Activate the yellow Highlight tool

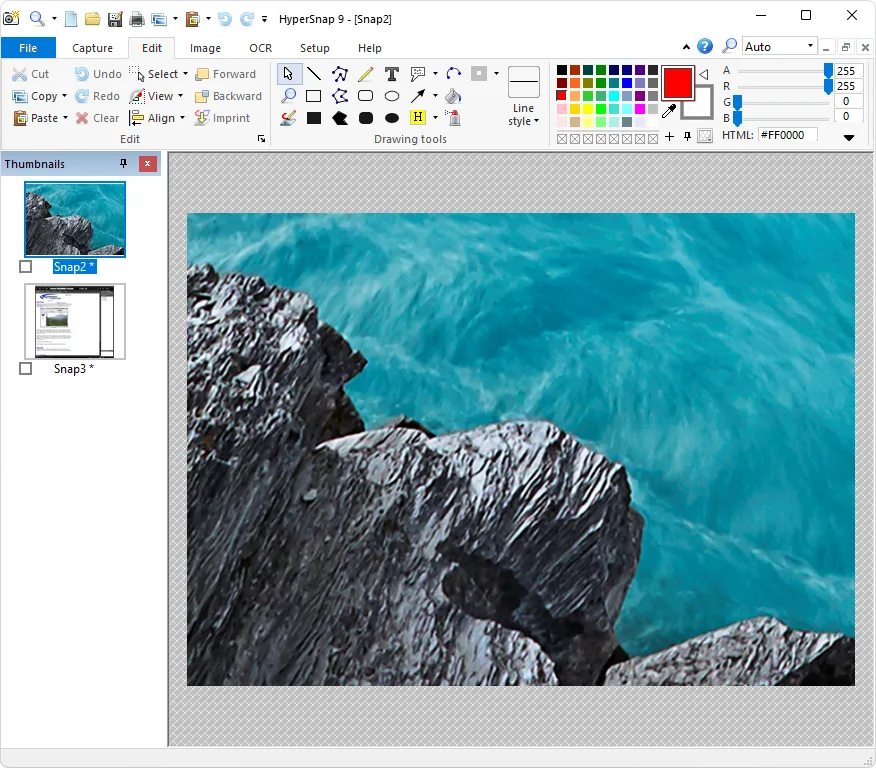point(418,117)
